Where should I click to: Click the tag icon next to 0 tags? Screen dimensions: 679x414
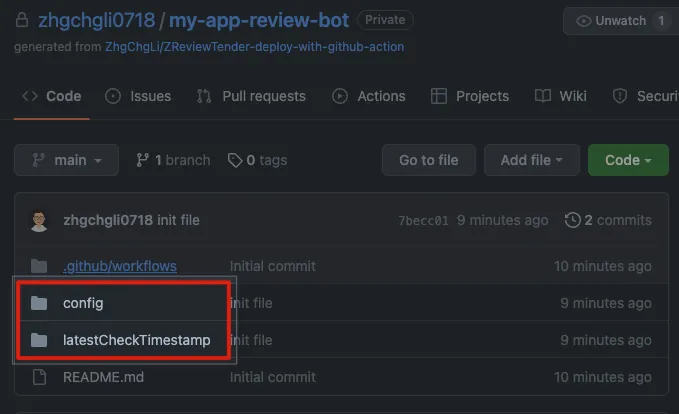click(x=235, y=160)
